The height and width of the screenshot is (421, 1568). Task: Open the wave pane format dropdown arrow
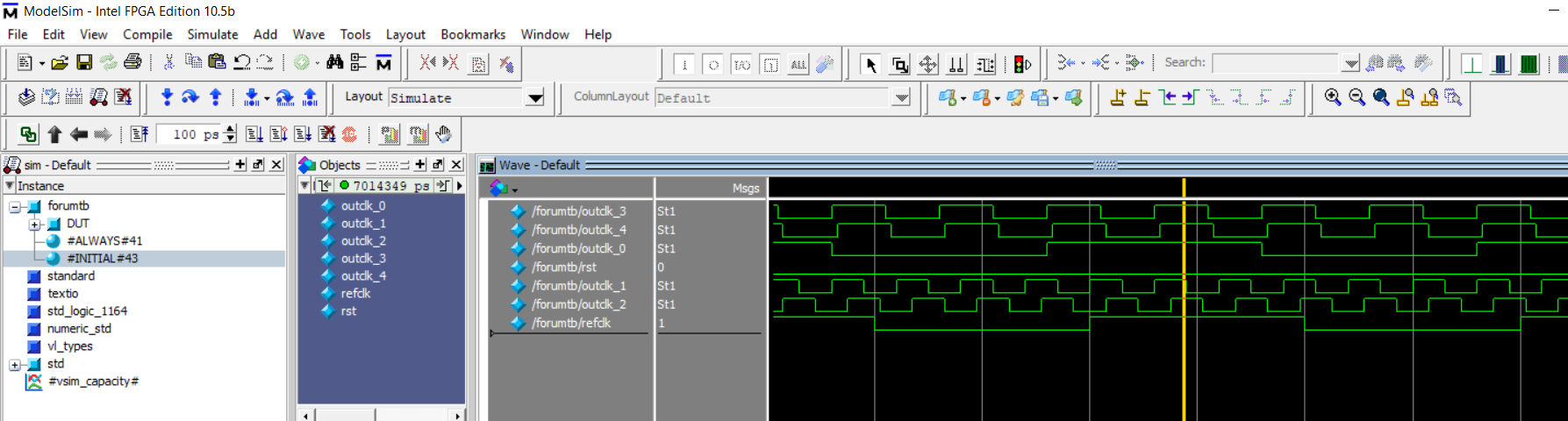point(514,189)
